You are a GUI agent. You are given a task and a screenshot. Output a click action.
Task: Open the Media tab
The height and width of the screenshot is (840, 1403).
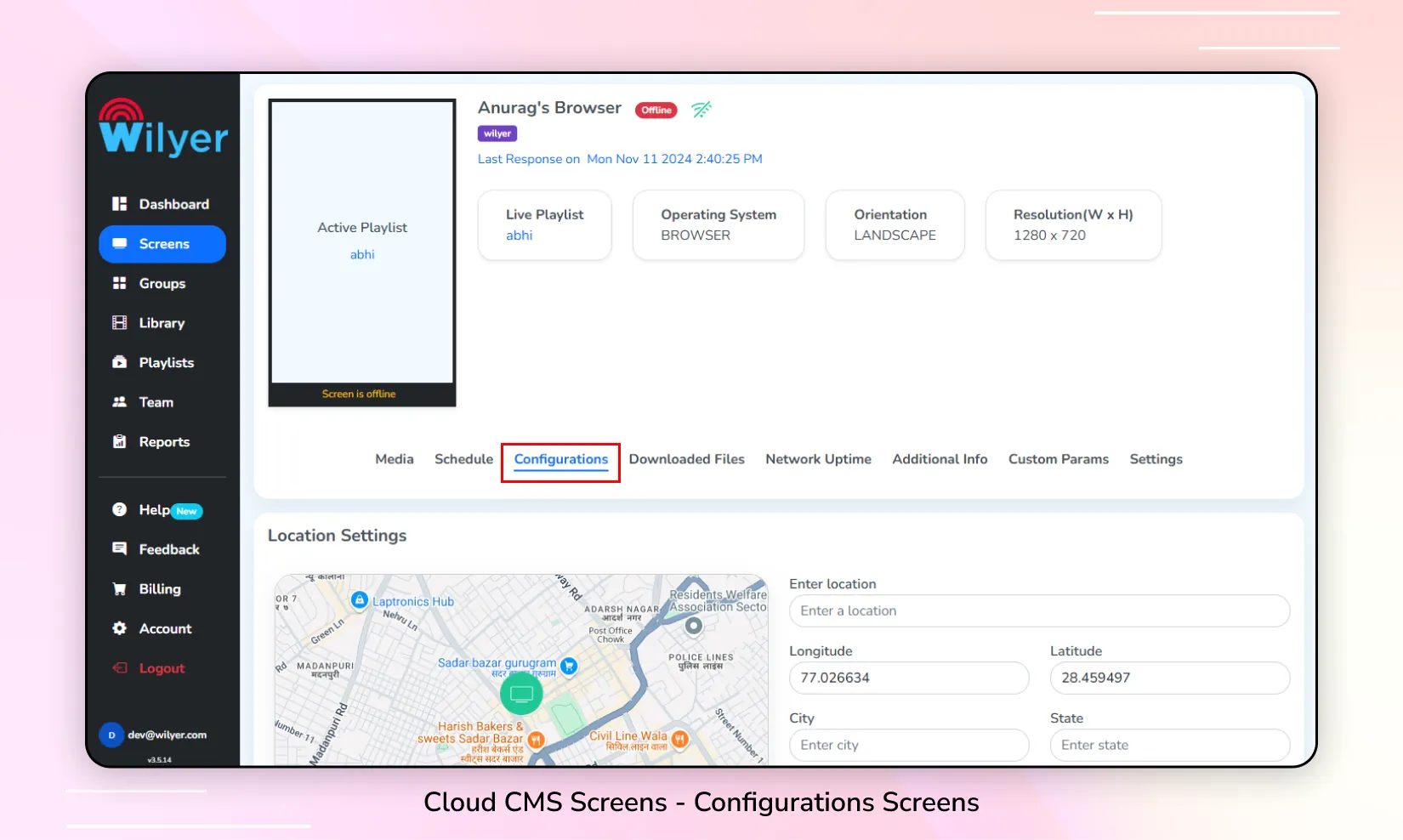point(395,459)
